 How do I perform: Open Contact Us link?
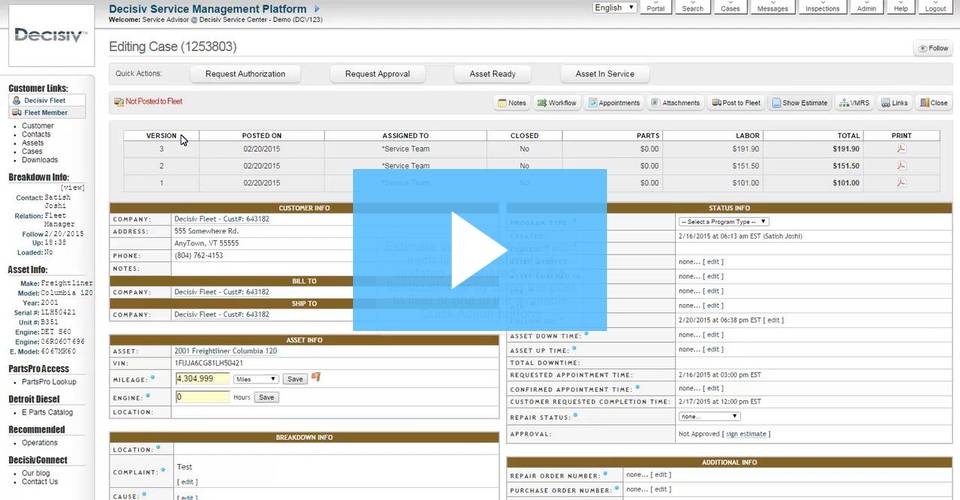pos(40,482)
